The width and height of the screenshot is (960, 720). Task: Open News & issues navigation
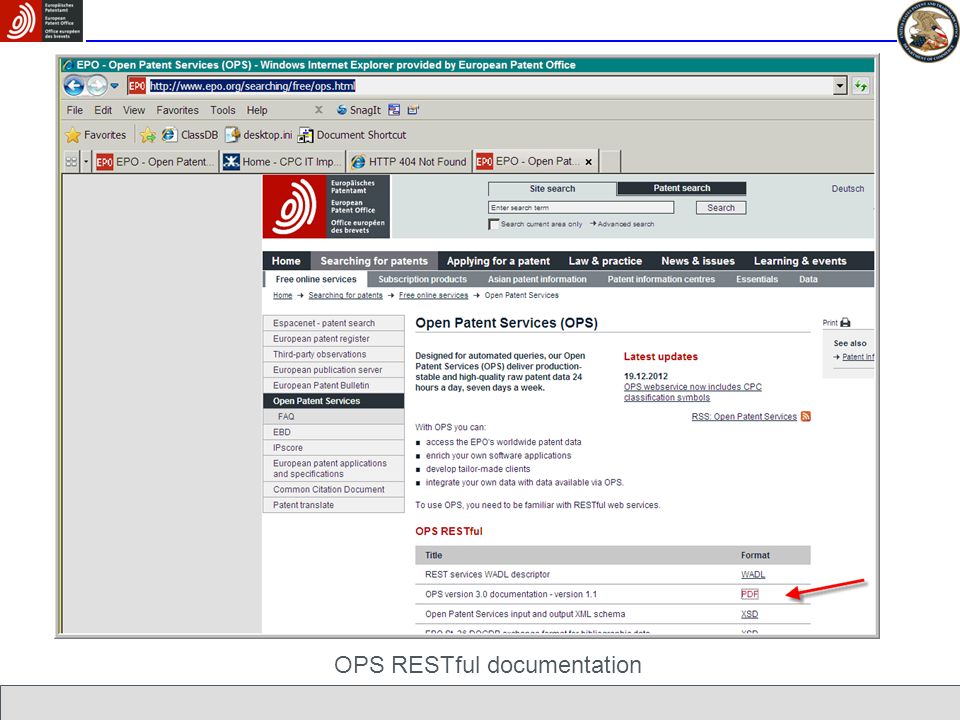click(698, 261)
